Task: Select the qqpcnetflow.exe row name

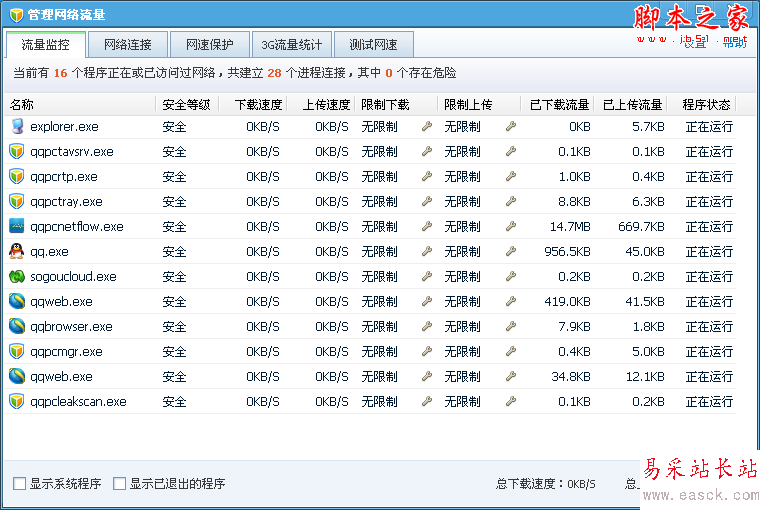Action: (x=77, y=226)
